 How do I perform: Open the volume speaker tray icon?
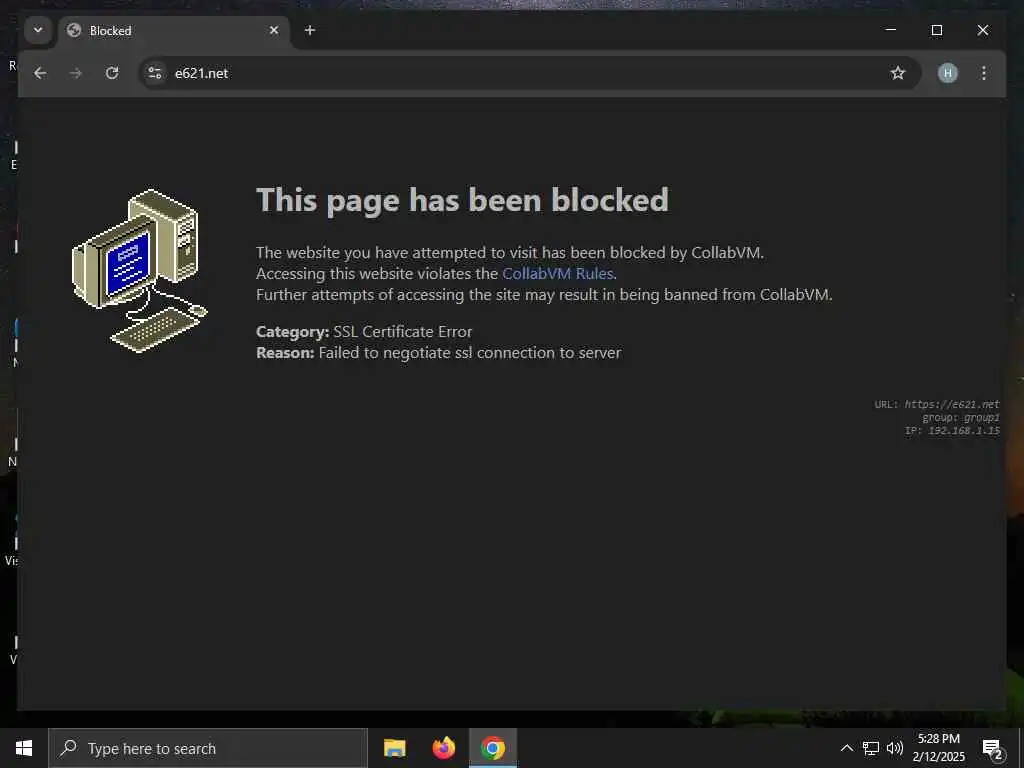click(895, 748)
